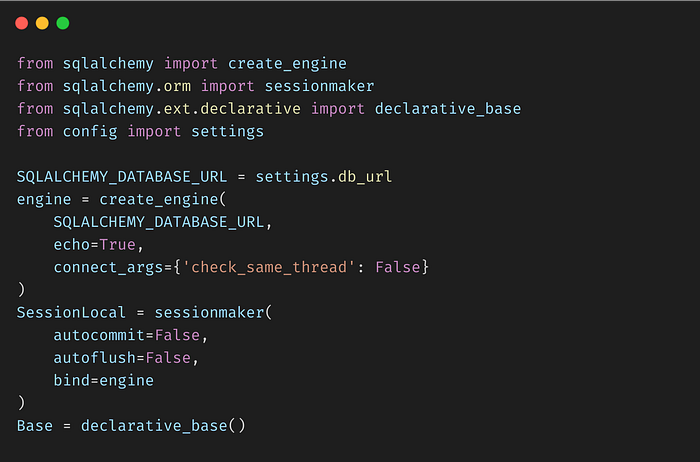Click 'engine = create_engine(' line
This screenshot has width=700, height=462.
tap(121, 199)
